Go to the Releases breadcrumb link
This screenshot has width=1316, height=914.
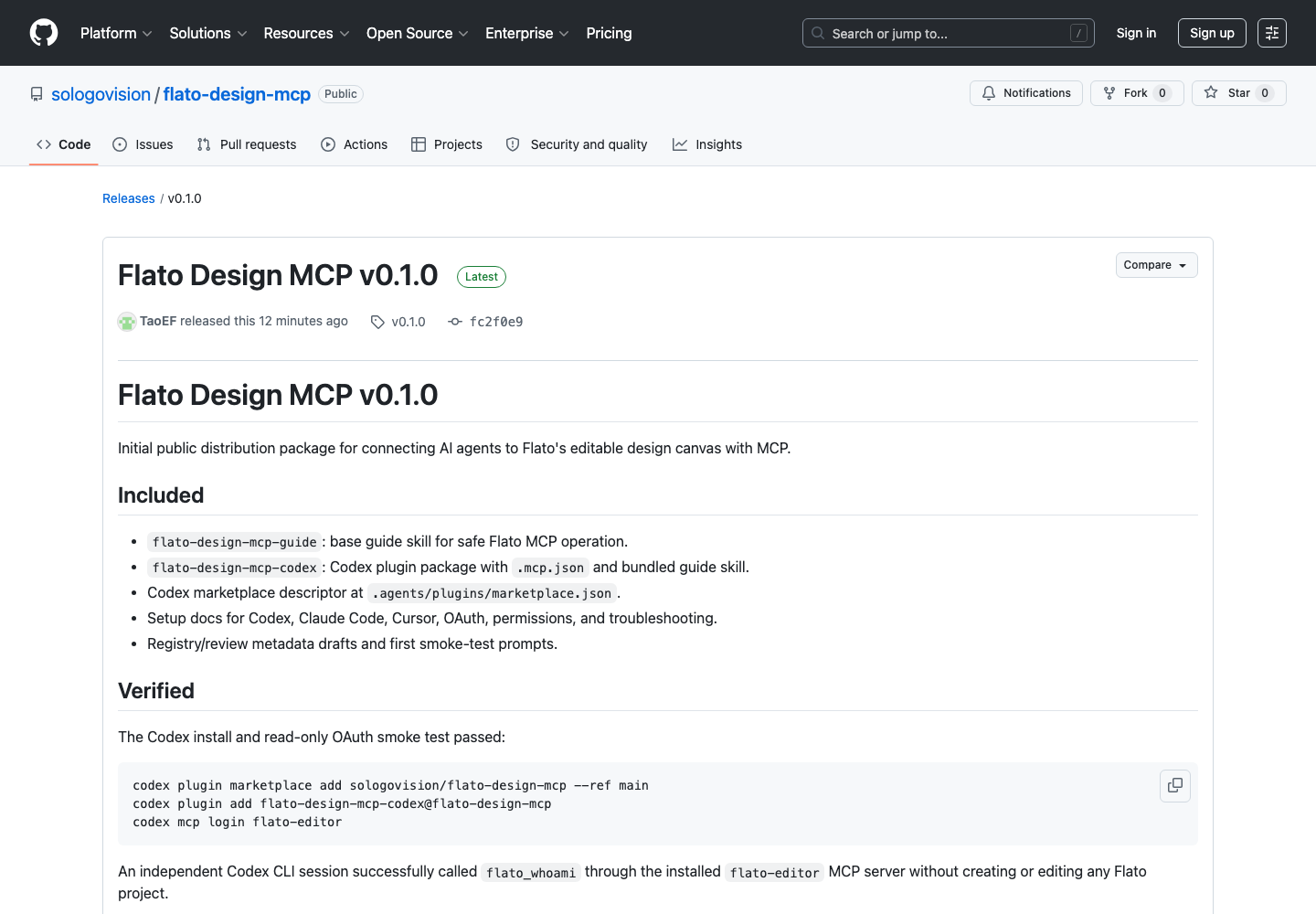point(129,198)
